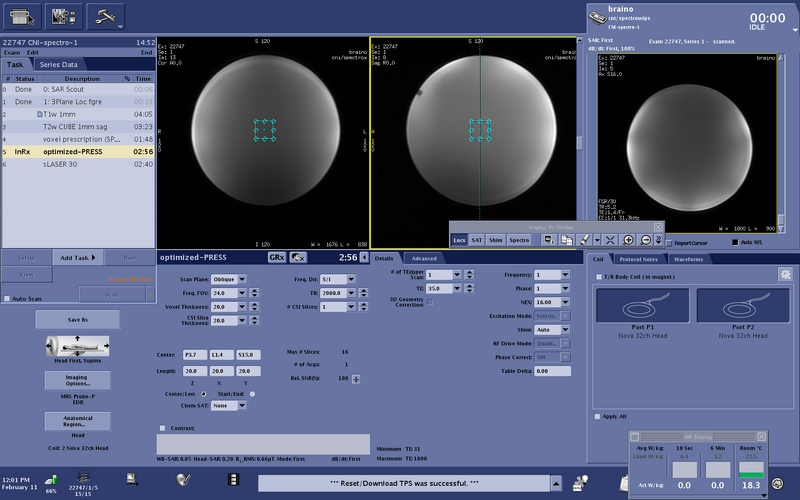Switch to the Advanced tab
The width and height of the screenshot is (800, 500).
coord(423,259)
